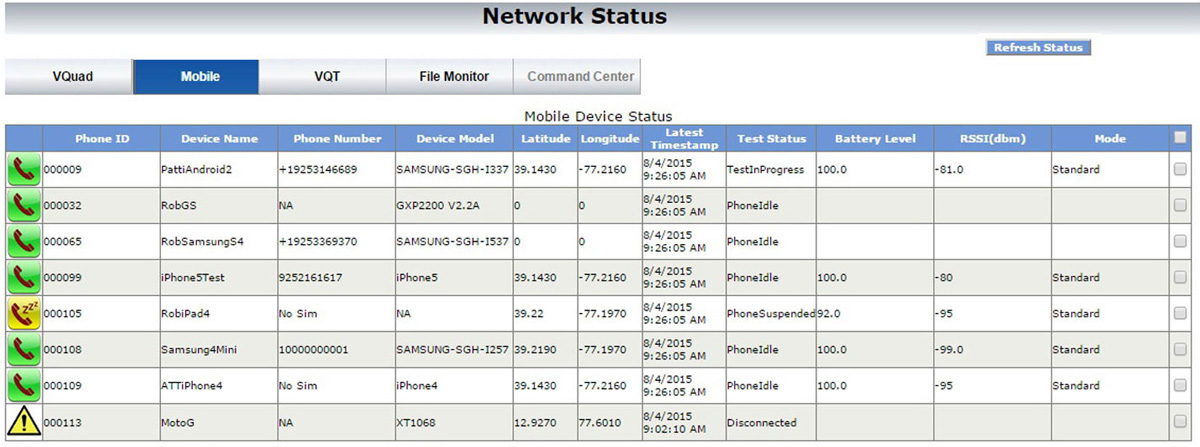Click green phone icon for ATTiPhone4
The image size is (1200, 447).
(23, 386)
